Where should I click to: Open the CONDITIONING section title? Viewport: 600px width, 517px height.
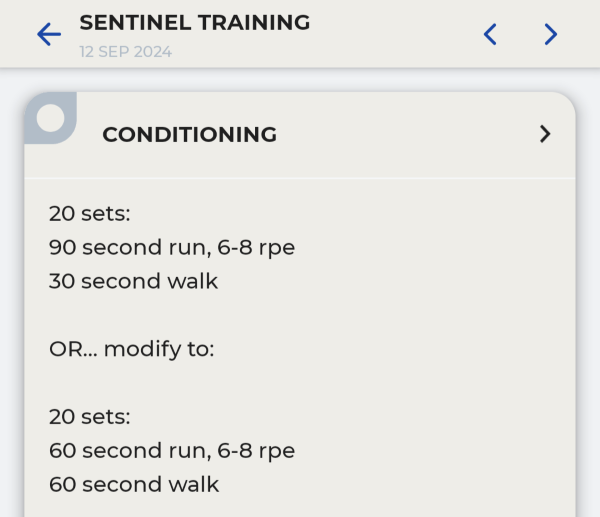click(189, 135)
